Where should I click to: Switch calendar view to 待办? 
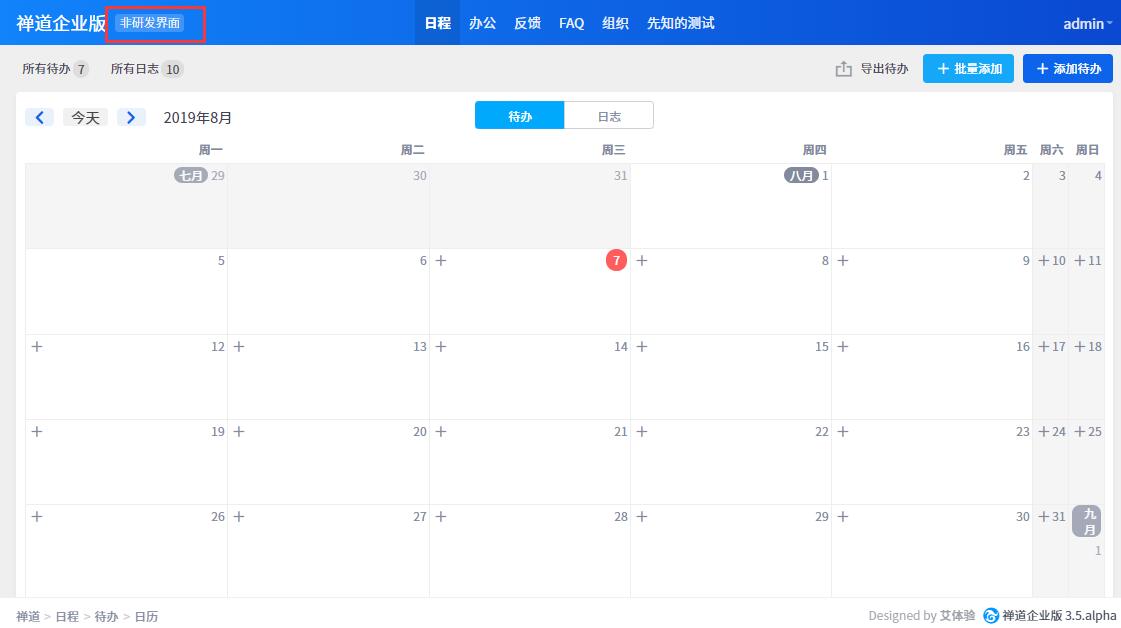pyautogui.click(x=519, y=116)
